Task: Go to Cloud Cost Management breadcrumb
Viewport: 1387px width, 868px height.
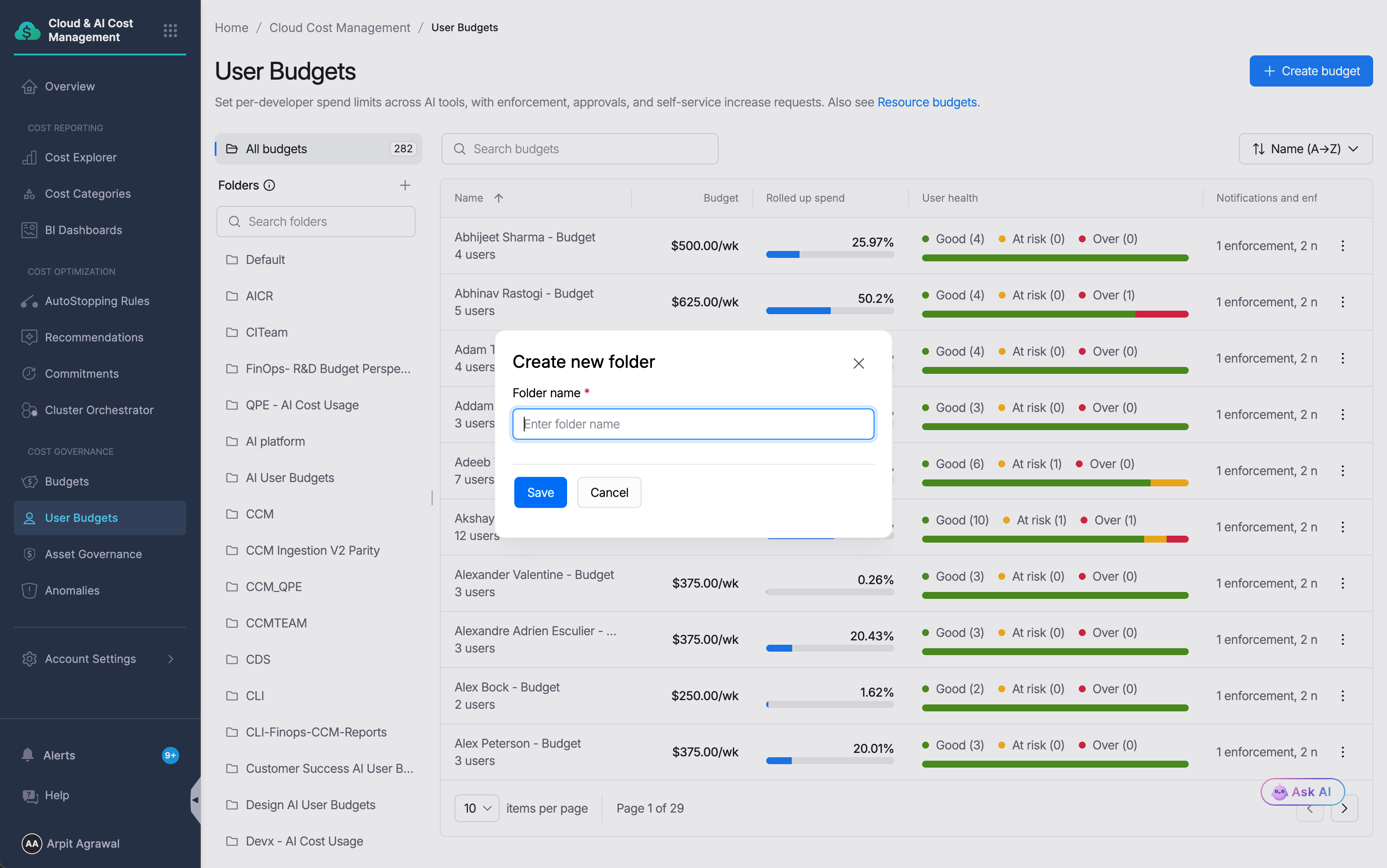Action: [340, 28]
